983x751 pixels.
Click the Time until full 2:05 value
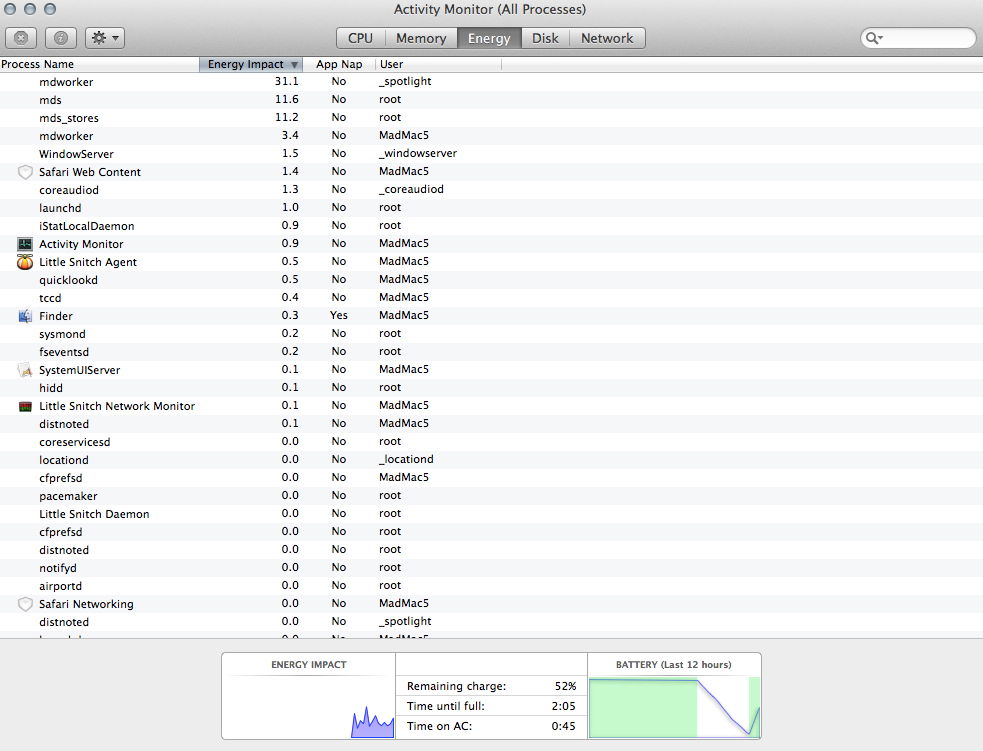(564, 706)
